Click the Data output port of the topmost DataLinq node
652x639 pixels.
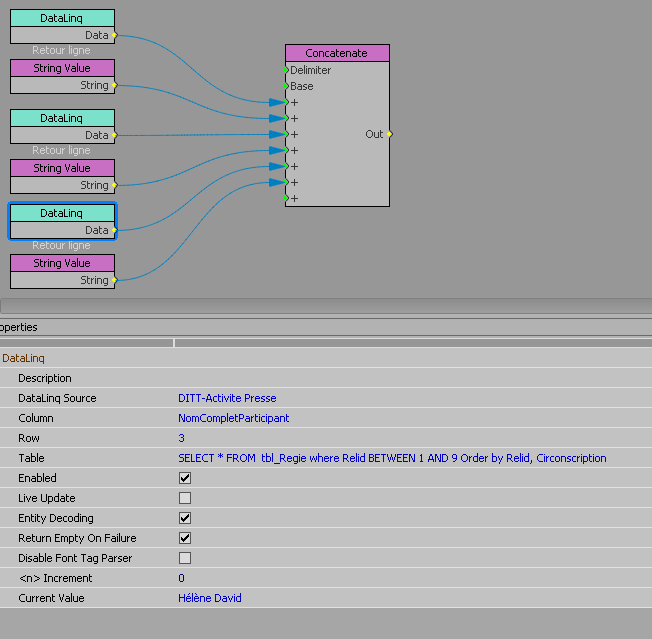pos(115,35)
